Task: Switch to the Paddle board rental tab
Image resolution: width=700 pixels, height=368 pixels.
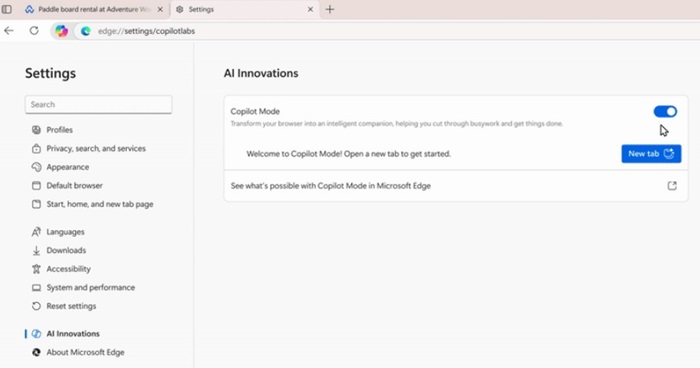Action: pyautogui.click(x=94, y=9)
